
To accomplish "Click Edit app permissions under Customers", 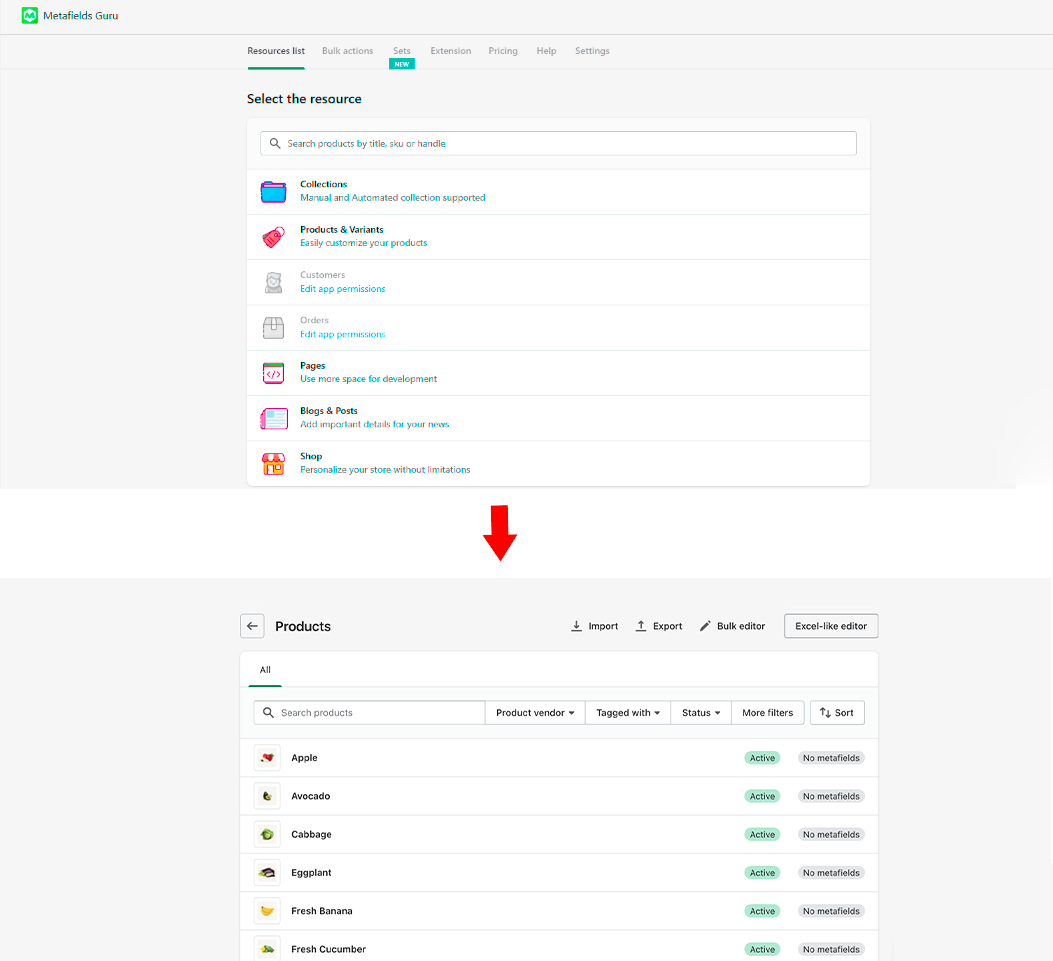I will click(x=342, y=289).
